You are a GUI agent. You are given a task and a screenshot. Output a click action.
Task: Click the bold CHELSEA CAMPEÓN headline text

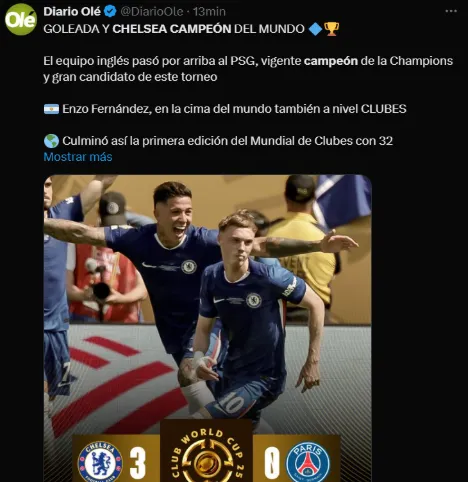[x=172, y=29]
